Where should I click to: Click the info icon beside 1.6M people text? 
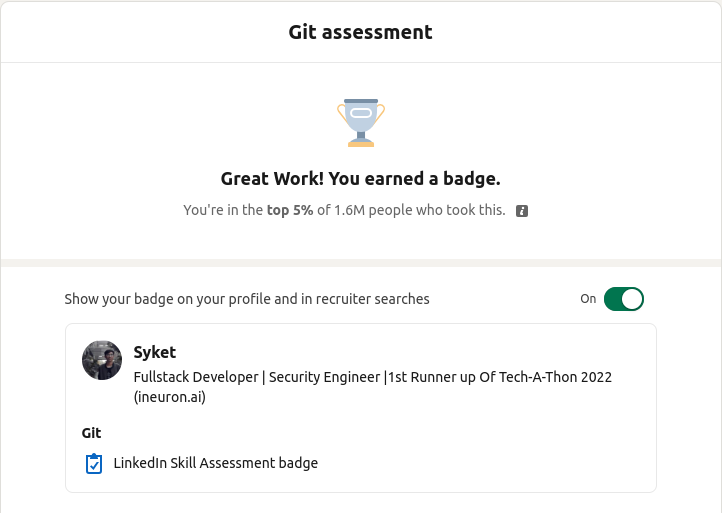521,211
